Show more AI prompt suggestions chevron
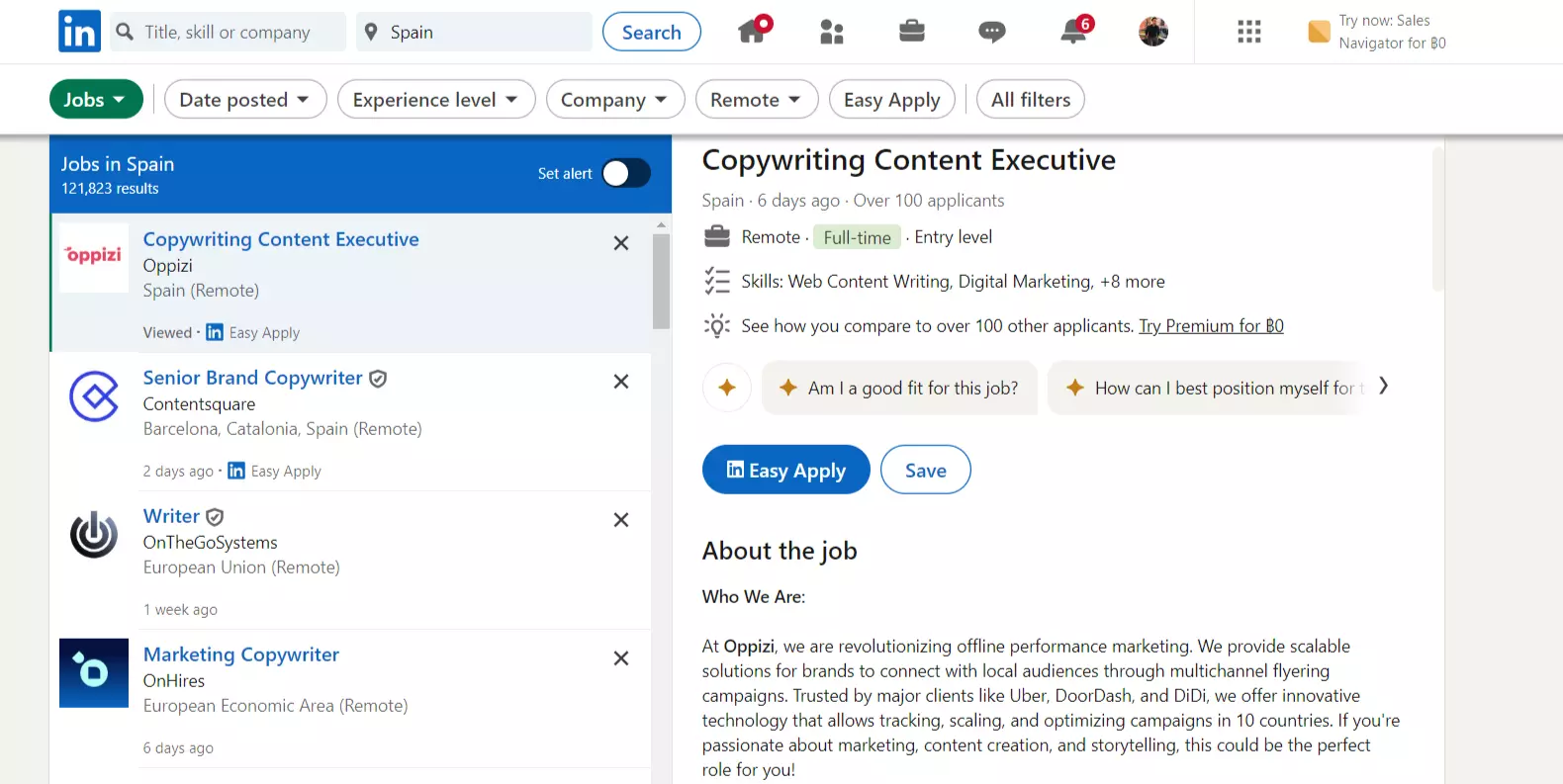Screen dimensions: 1563x784 point(1384,386)
